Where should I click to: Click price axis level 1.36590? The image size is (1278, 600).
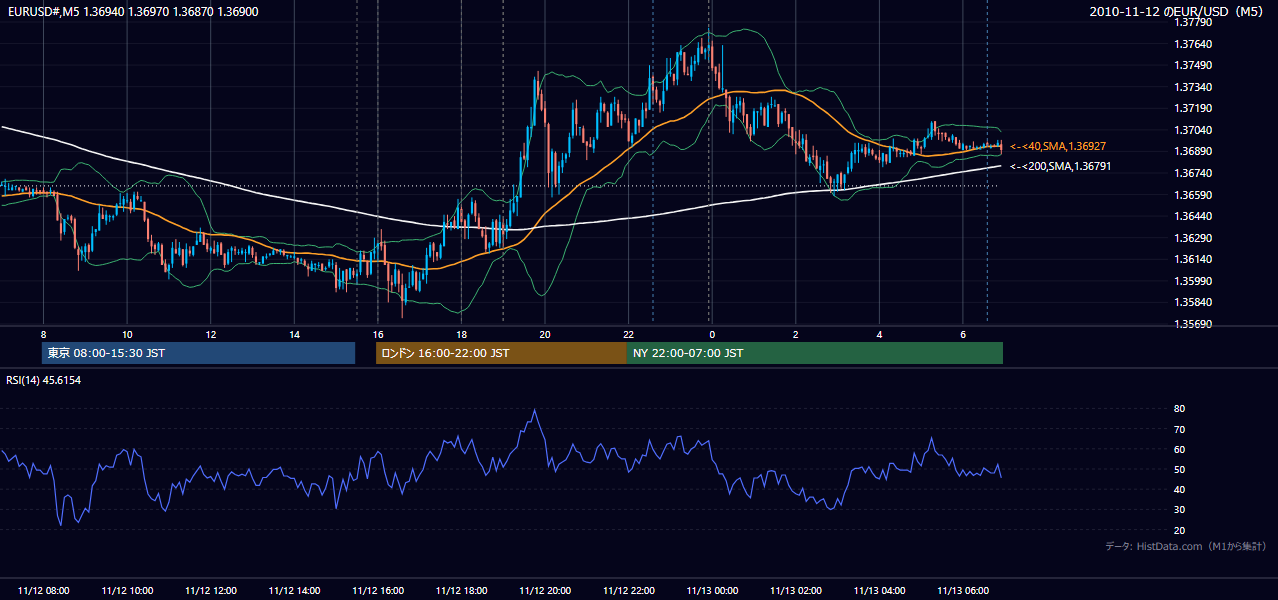pos(1194,195)
